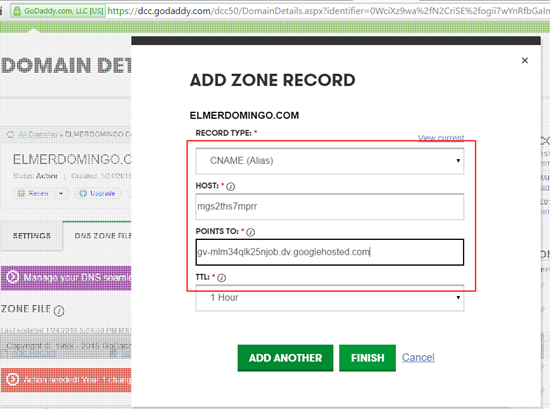Click the Zone File help icon
550x409 pixels.
59,310
